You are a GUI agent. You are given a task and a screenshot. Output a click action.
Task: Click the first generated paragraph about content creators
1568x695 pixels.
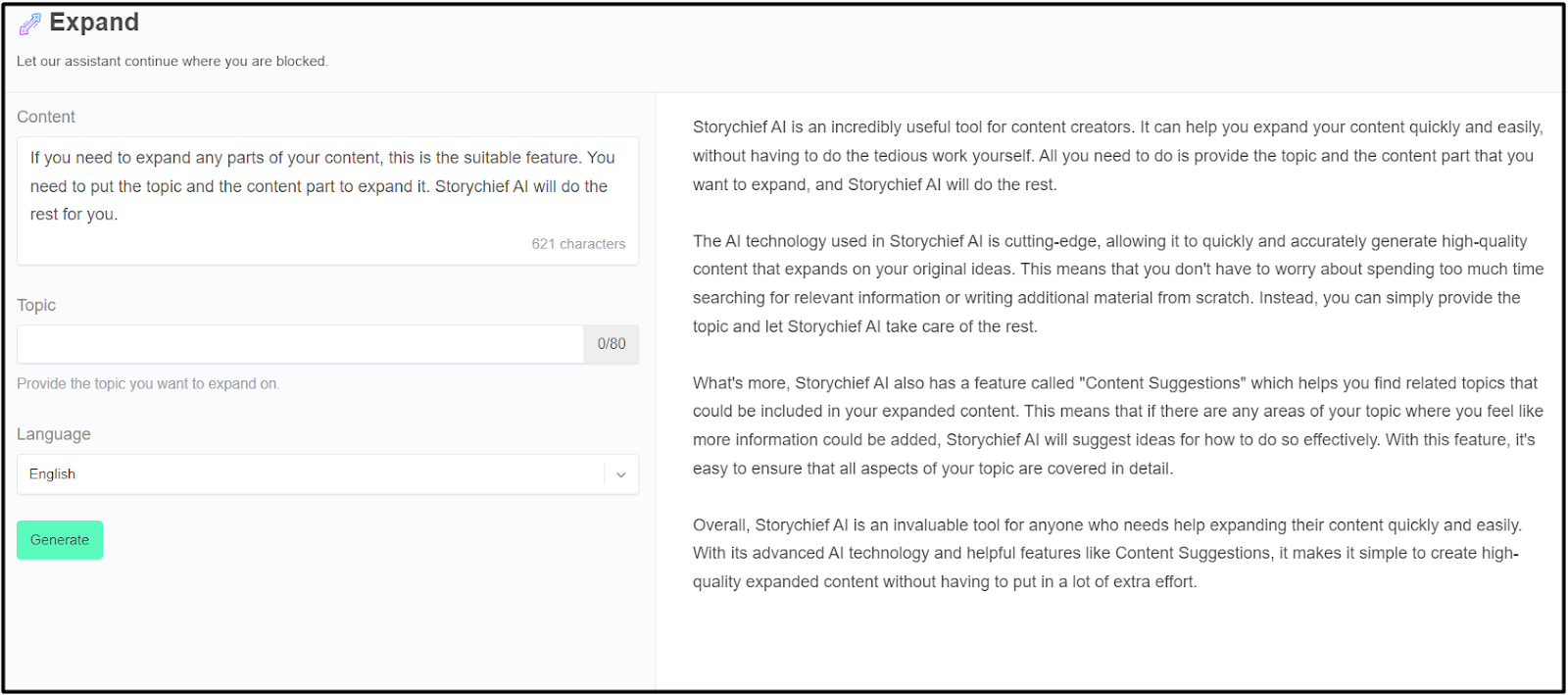pyautogui.click(x=1117, y=156)
